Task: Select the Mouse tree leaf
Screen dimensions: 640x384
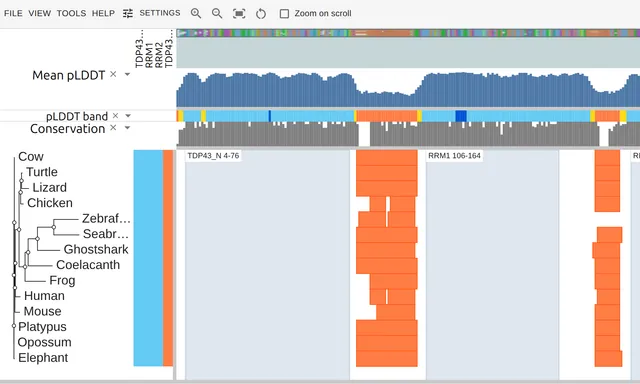Action: (x=42, y=312)
